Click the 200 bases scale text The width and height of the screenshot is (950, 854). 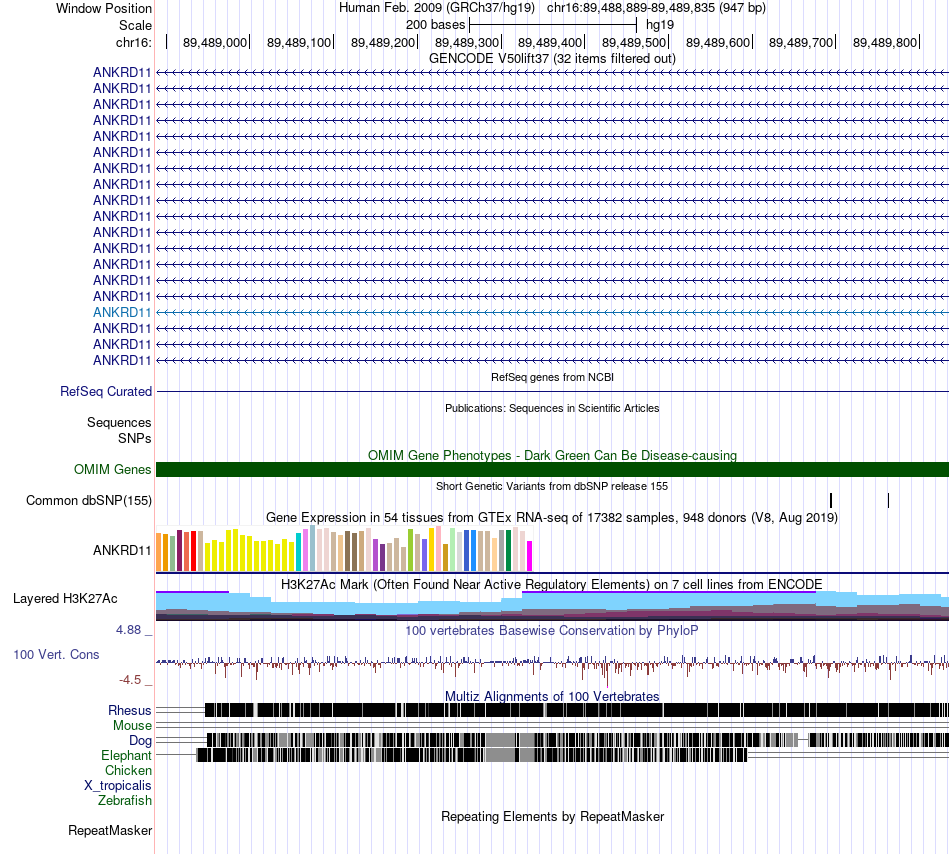(x=435, y=25)
